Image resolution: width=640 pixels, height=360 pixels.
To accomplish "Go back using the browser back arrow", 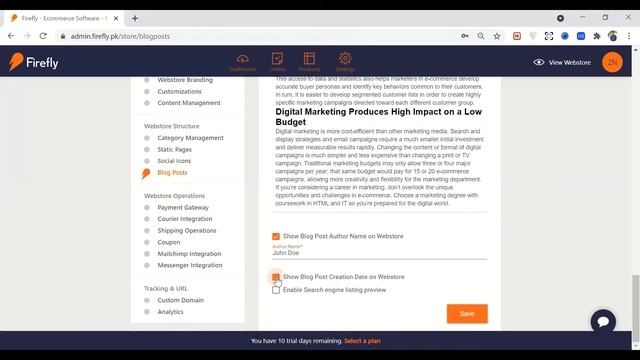I will [11, 36].
